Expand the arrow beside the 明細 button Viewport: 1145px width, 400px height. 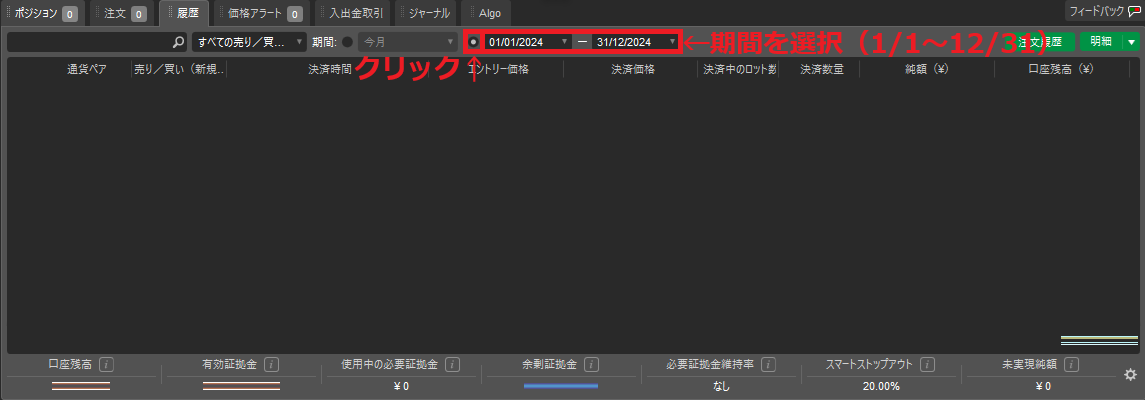tap(1131, 42)
